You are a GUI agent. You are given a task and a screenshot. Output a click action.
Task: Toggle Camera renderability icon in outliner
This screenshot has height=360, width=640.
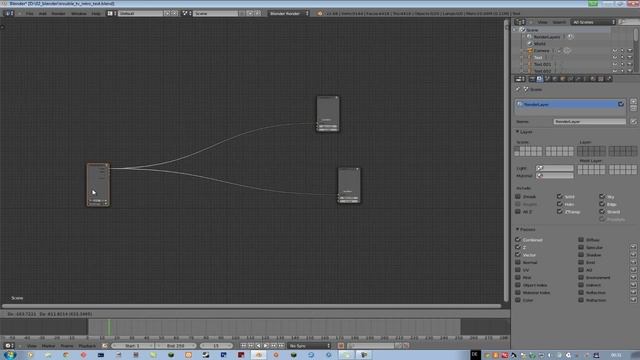click(630, 51)
